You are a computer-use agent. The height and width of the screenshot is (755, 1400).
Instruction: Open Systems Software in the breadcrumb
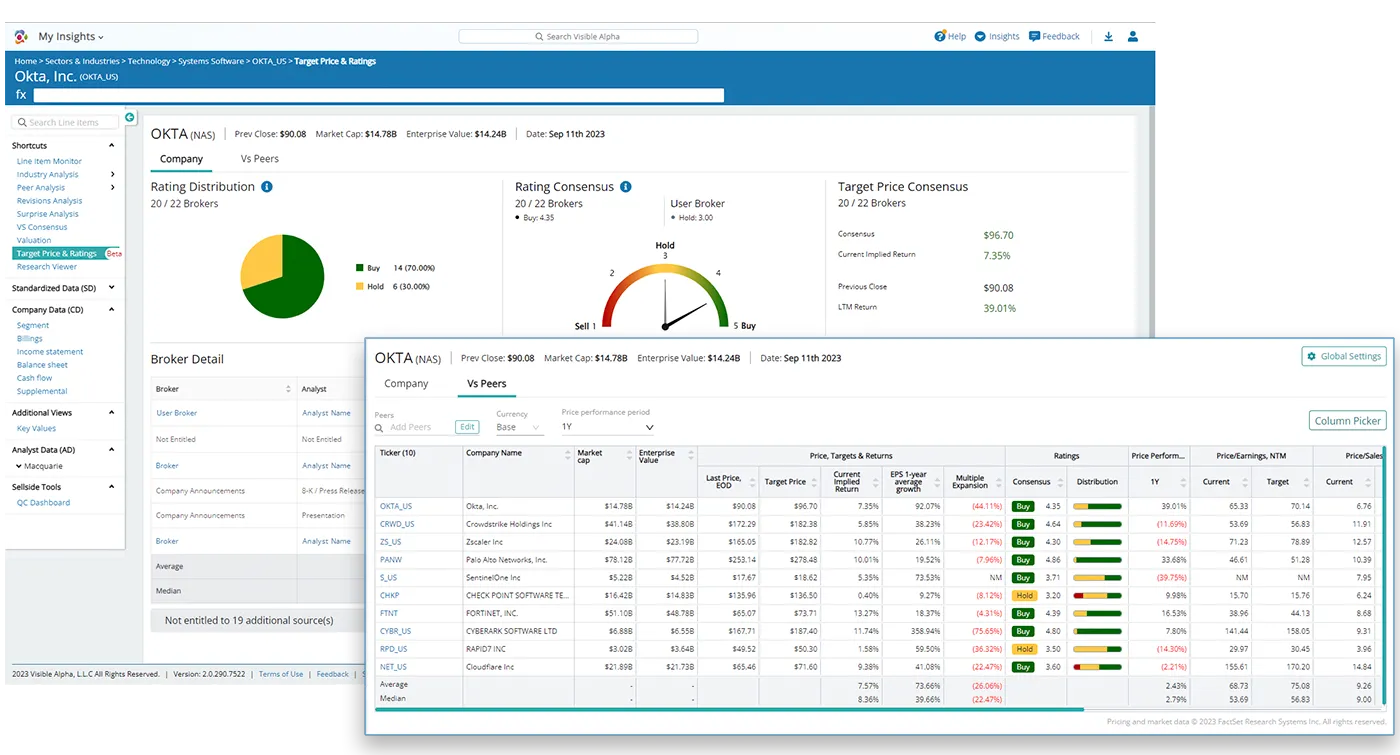211,61
